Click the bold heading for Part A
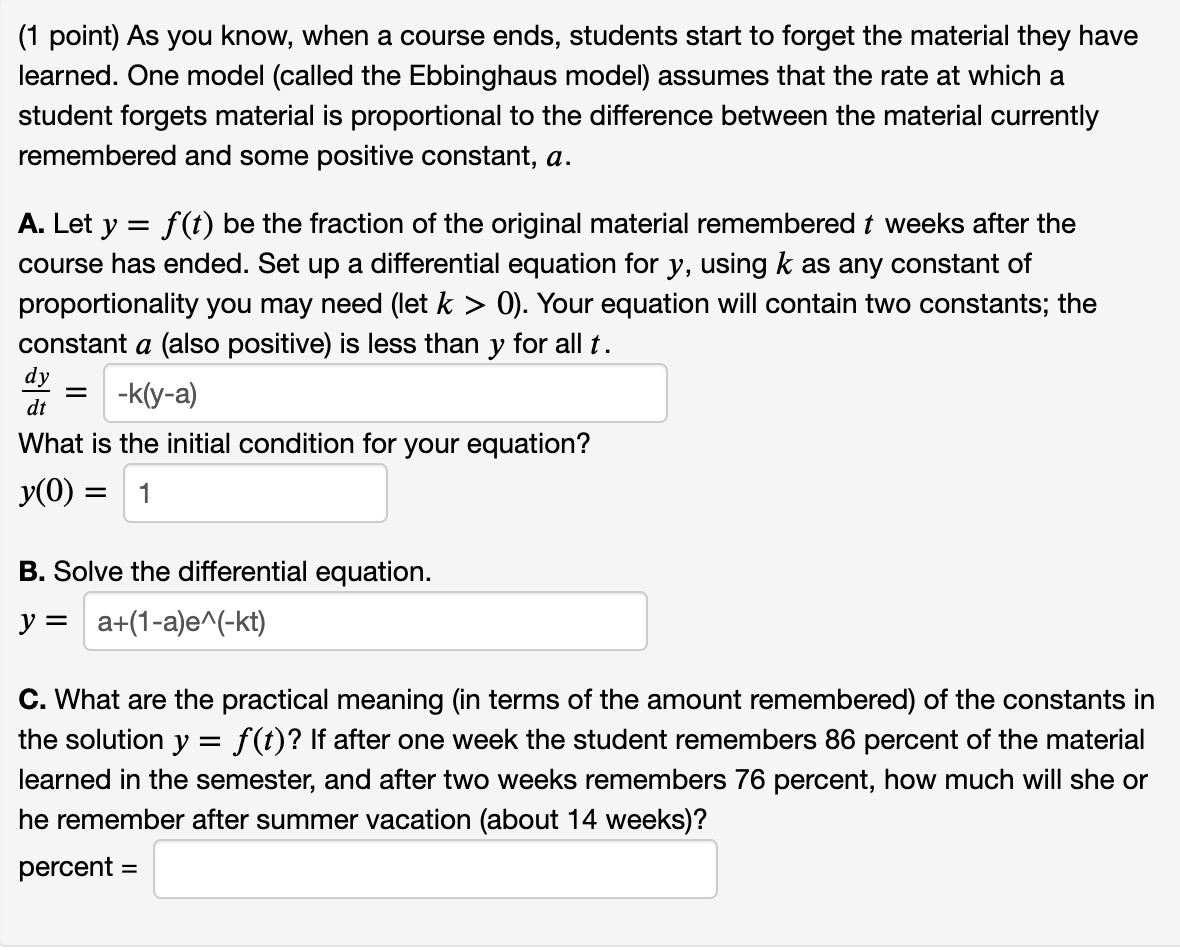This screenshot has width=1180, height=950. pos(32,224)
